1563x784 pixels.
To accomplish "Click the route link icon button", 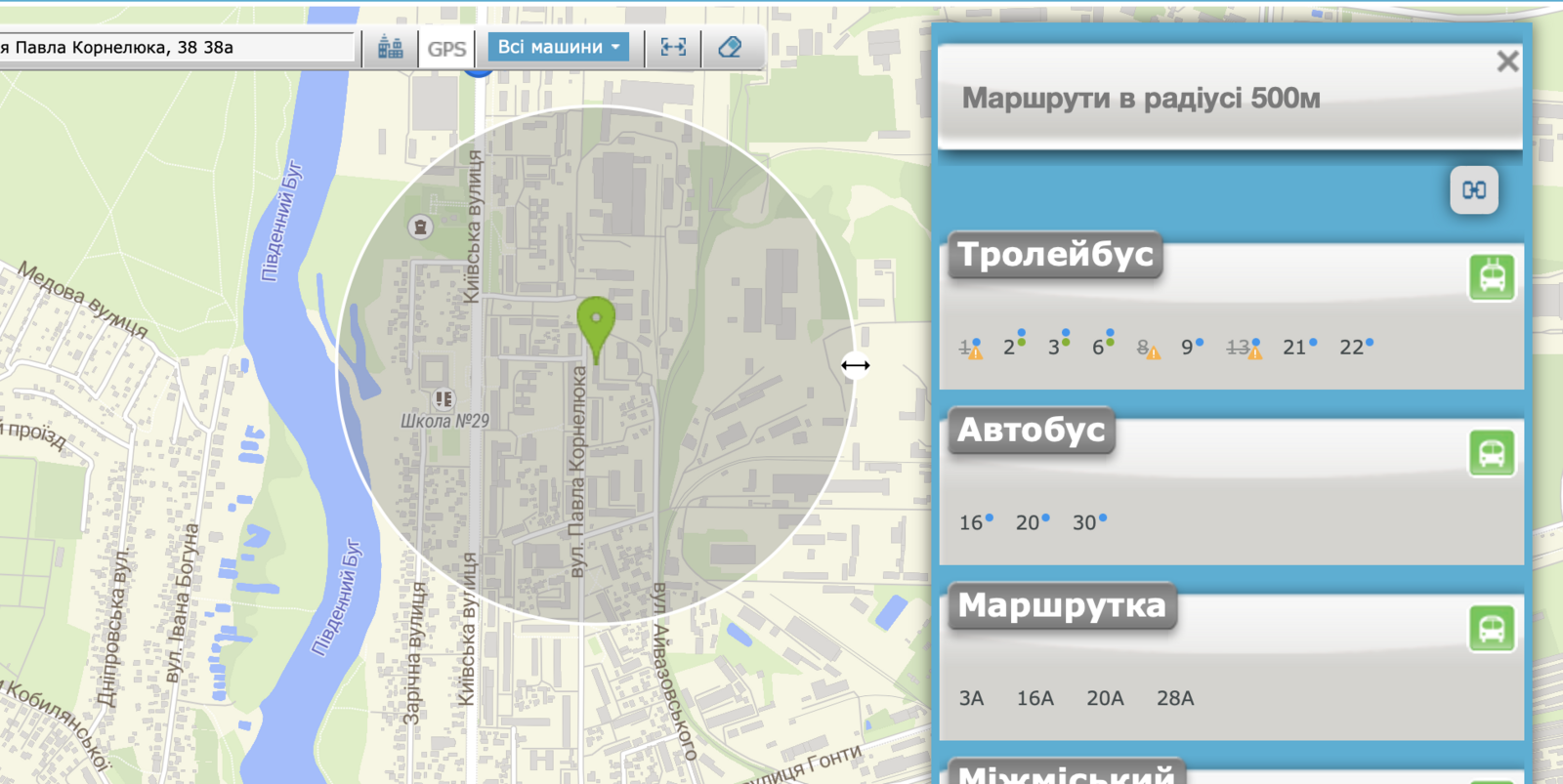I will coord(1473,190).
